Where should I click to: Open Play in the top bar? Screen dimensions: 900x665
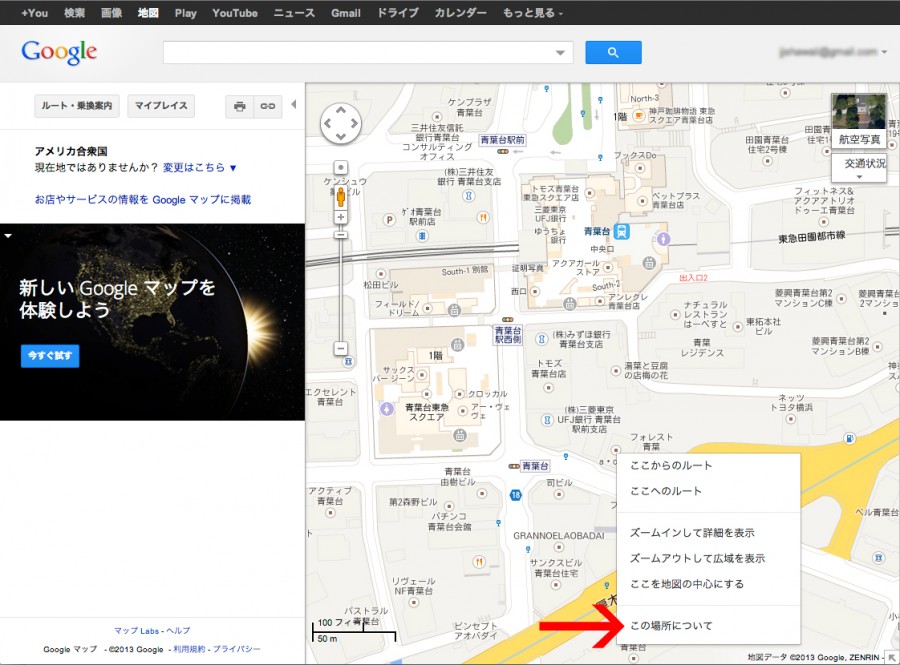click(185, 13)
